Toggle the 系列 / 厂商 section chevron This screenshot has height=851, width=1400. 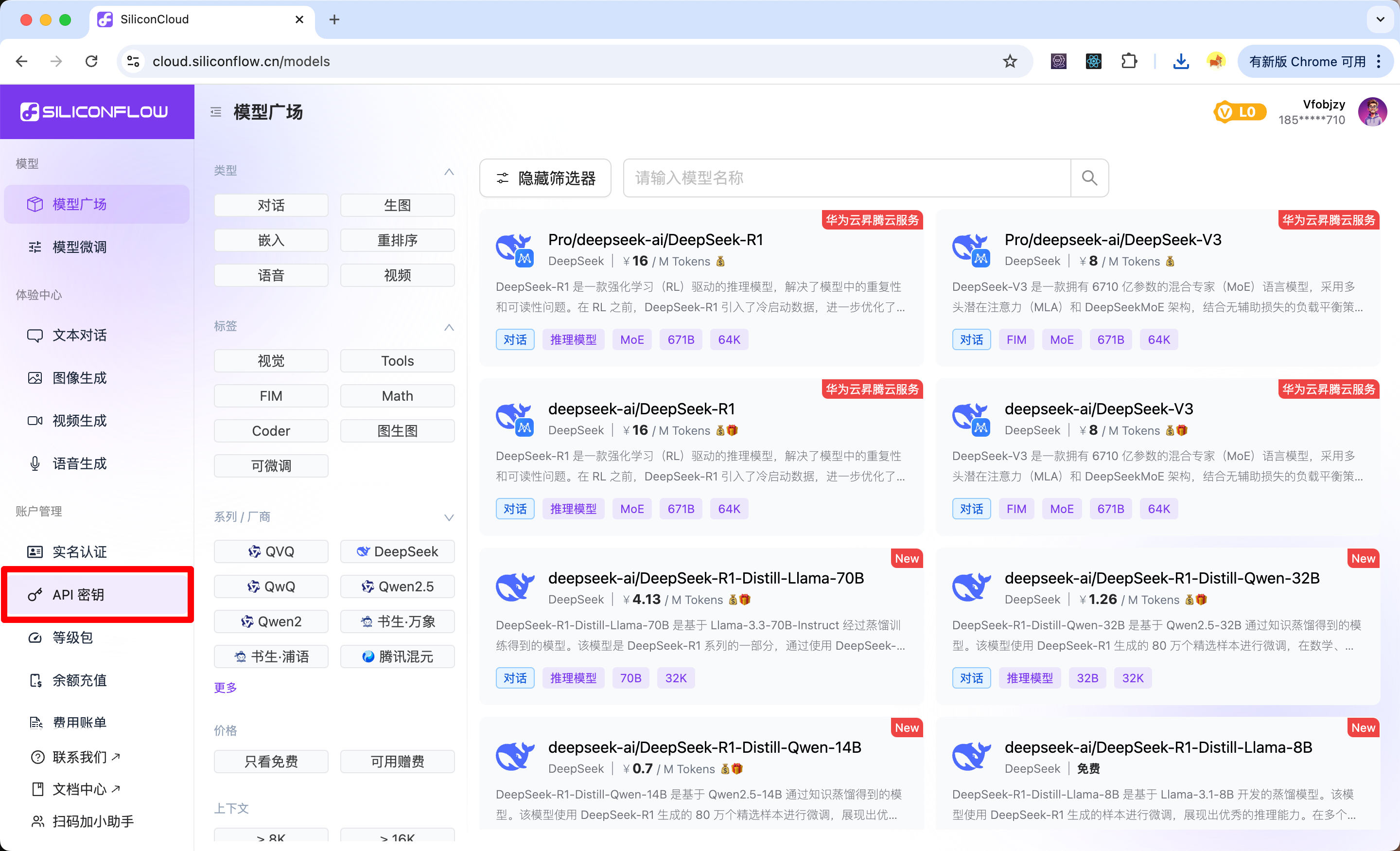pyautogui.click(x=449, y=517)
